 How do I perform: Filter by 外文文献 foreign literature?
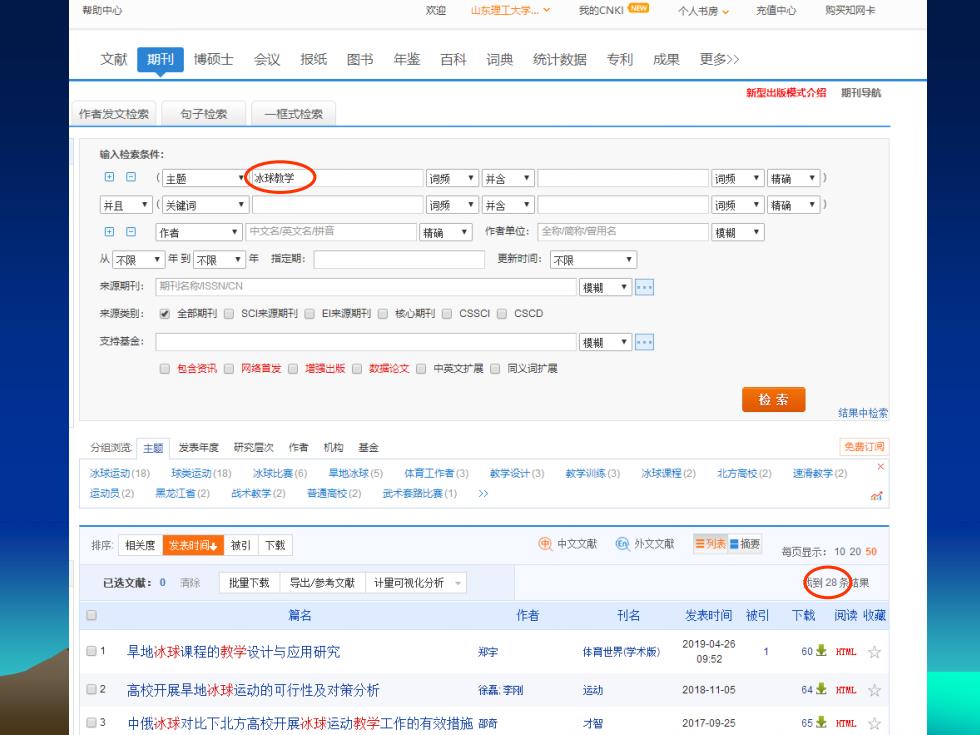645,544
